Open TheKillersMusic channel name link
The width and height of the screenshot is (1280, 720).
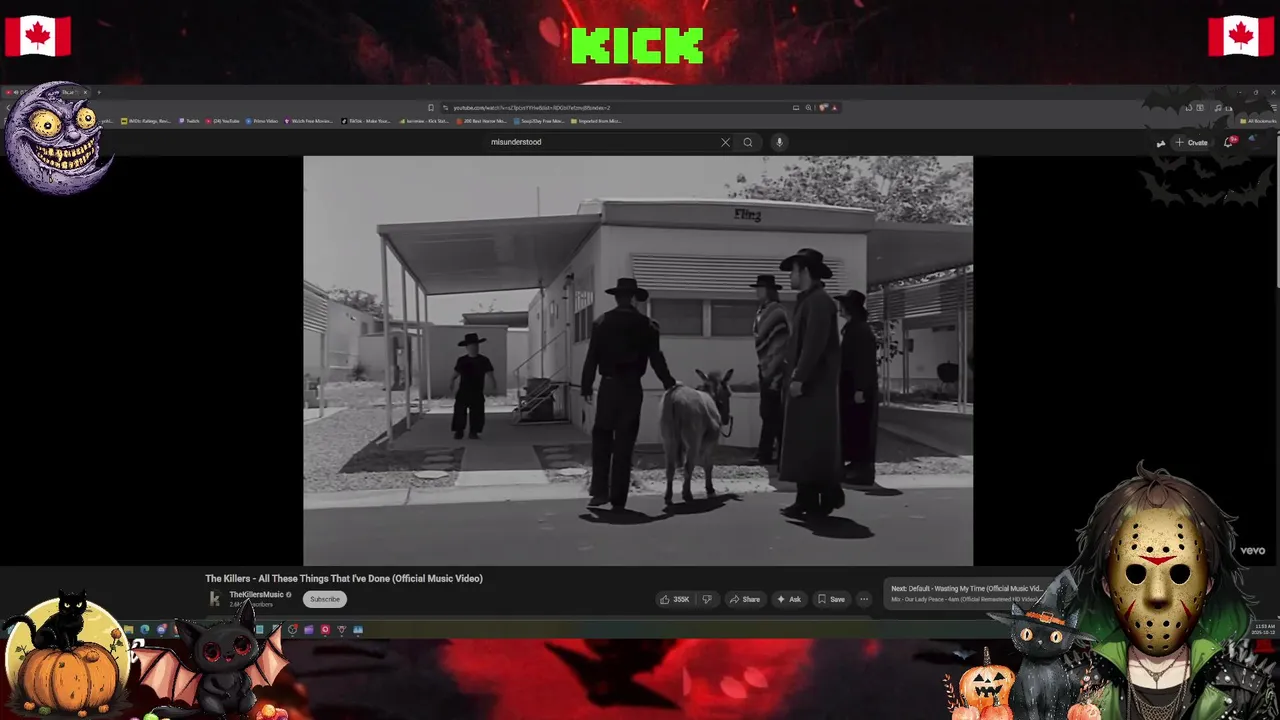tap(257, 595)
